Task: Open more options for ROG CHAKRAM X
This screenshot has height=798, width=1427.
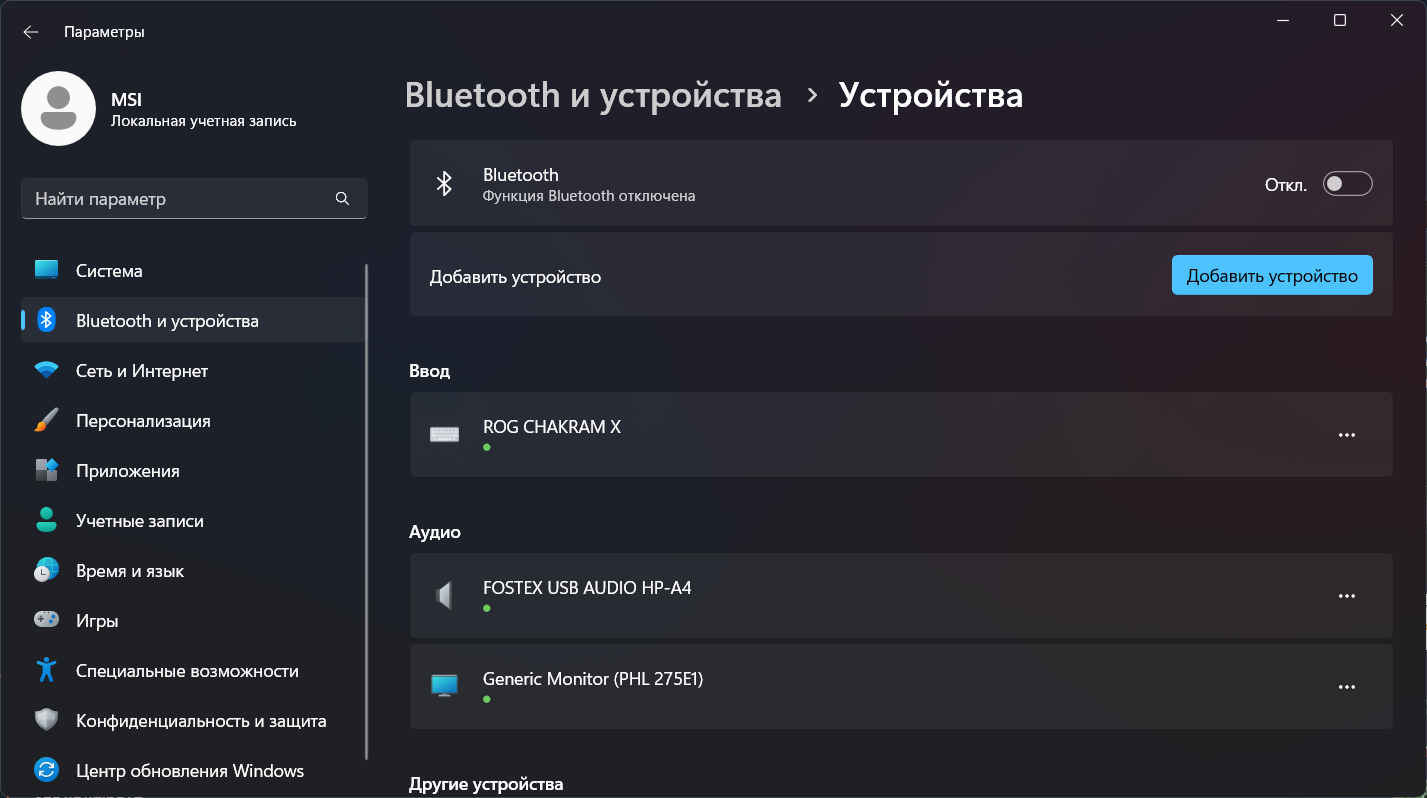Action: click(1347, 435)
